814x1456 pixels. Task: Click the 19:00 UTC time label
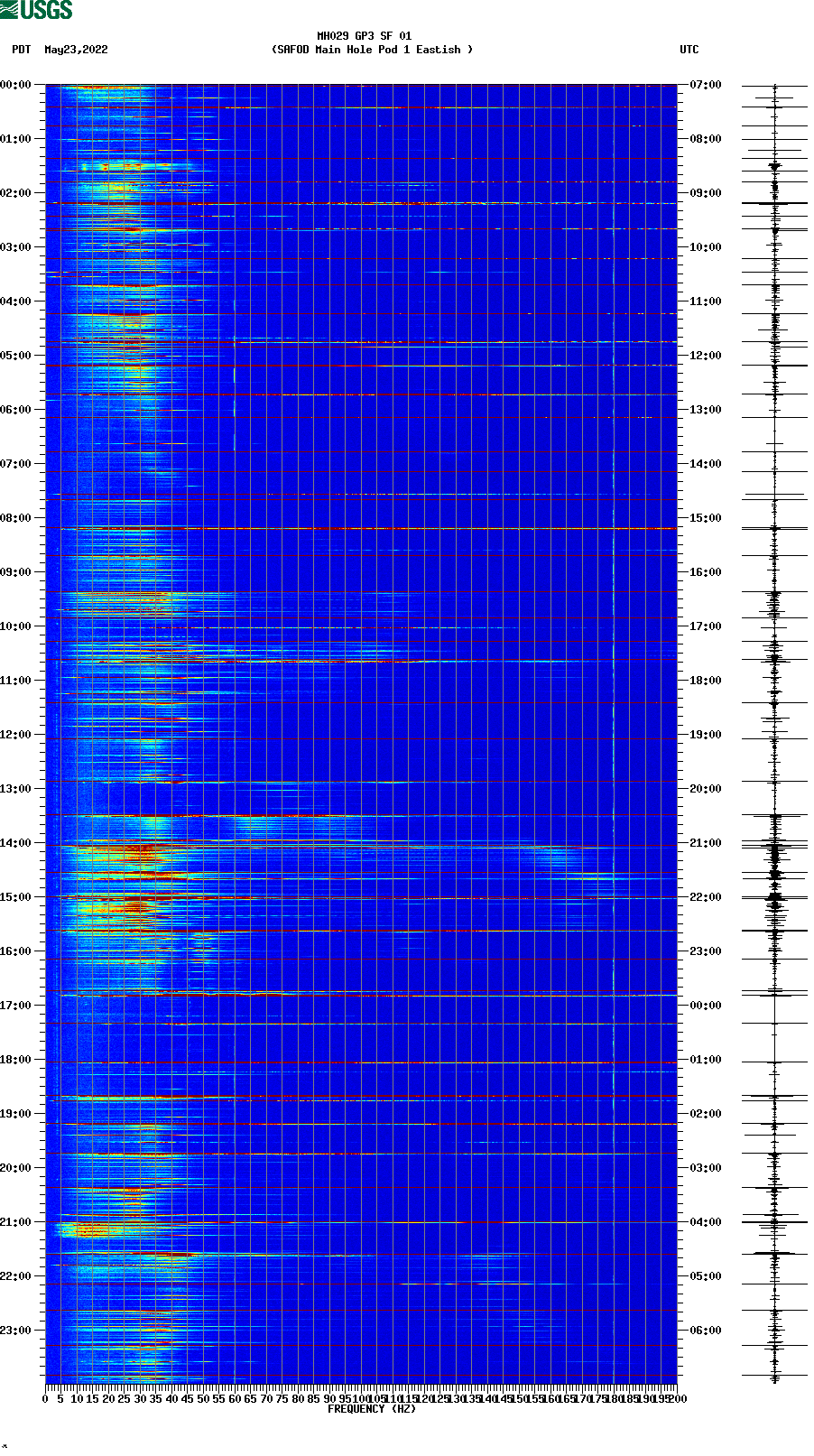coord(706,735)
